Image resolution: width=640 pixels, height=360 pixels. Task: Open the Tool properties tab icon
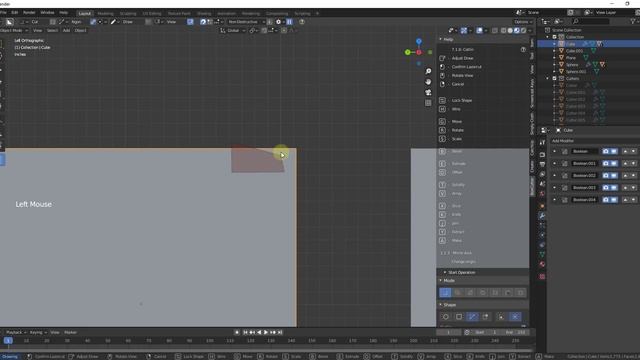click(542, 142)
